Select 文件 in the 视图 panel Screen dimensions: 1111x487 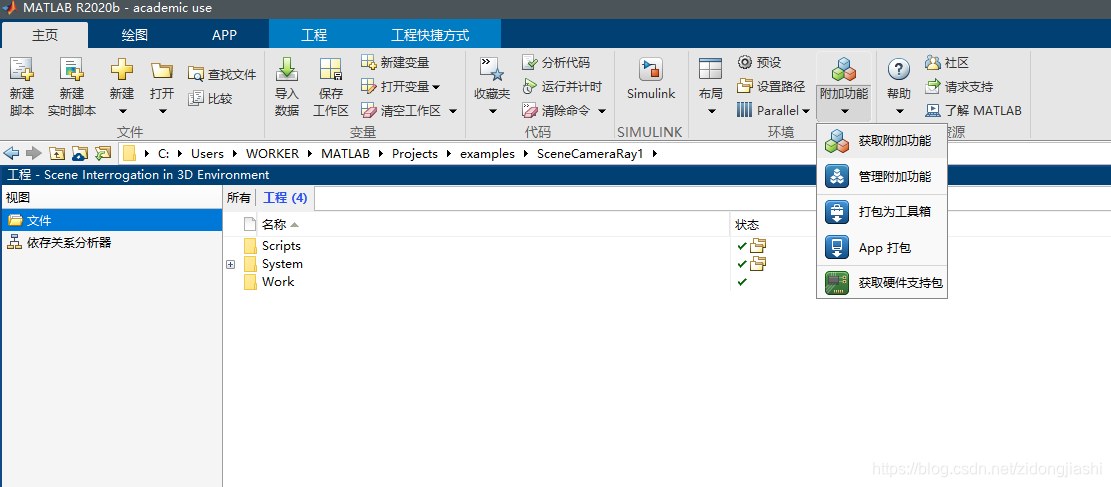pos(111,220)
